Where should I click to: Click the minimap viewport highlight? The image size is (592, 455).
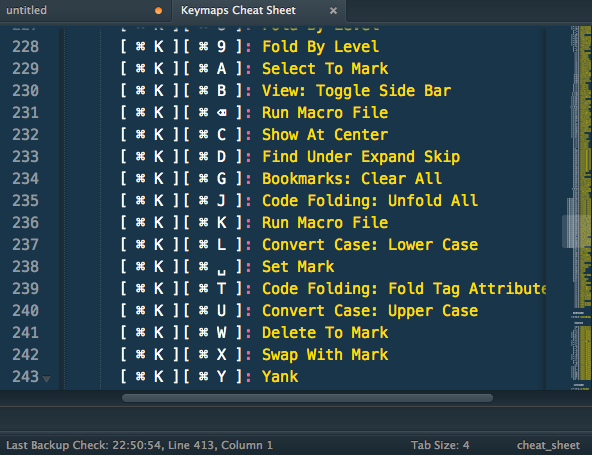tap(577, 231)
